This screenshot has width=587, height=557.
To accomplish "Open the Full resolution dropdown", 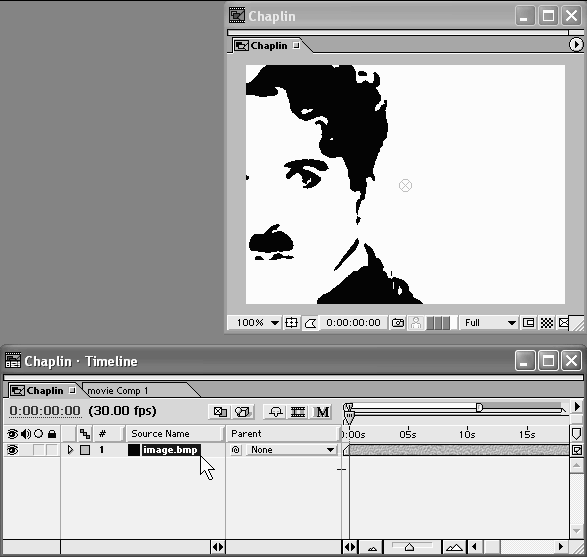I will coord(490,323).
